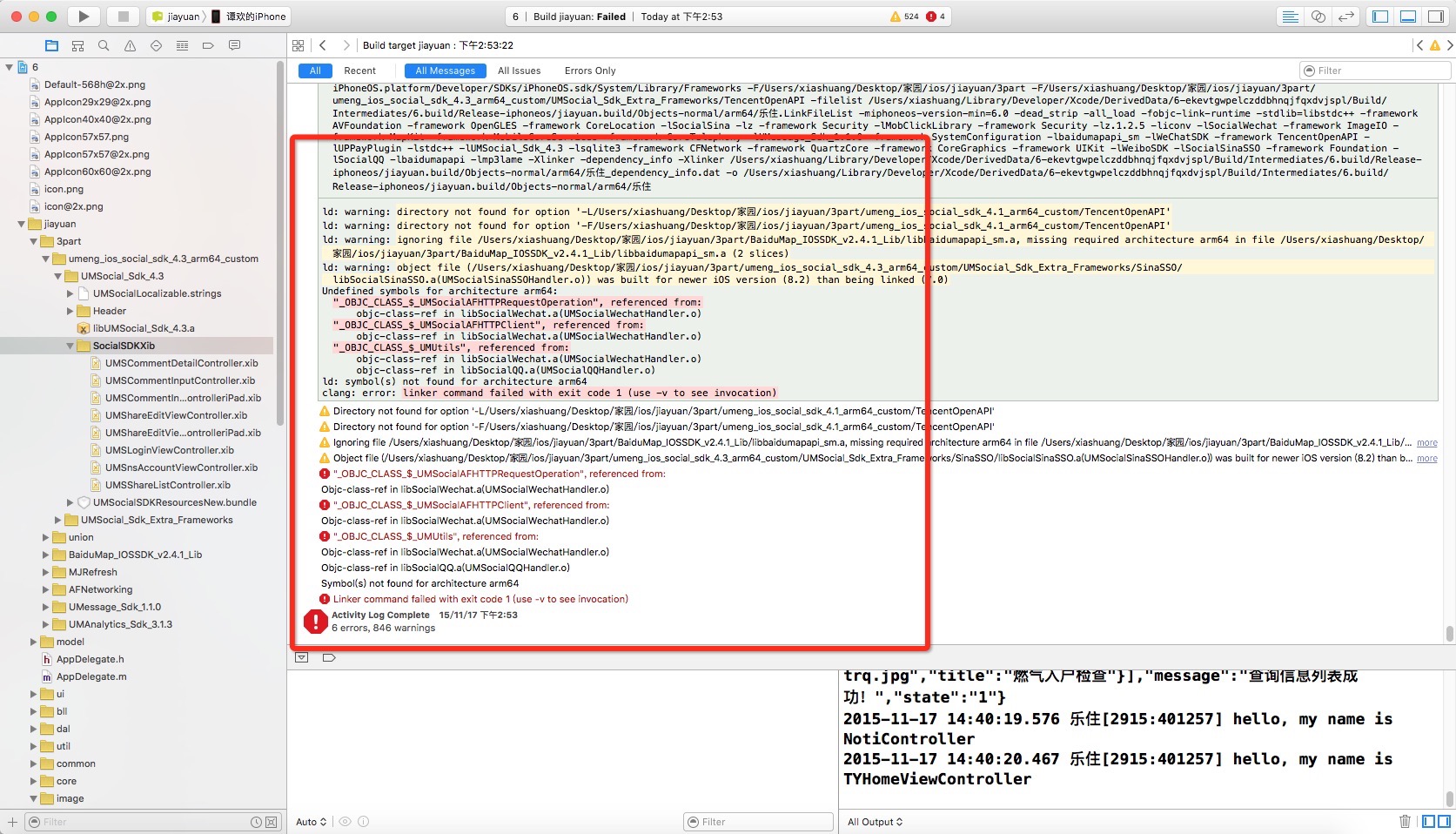Switch to Standard editor

pyautogui.click(x=1291, y=17)
